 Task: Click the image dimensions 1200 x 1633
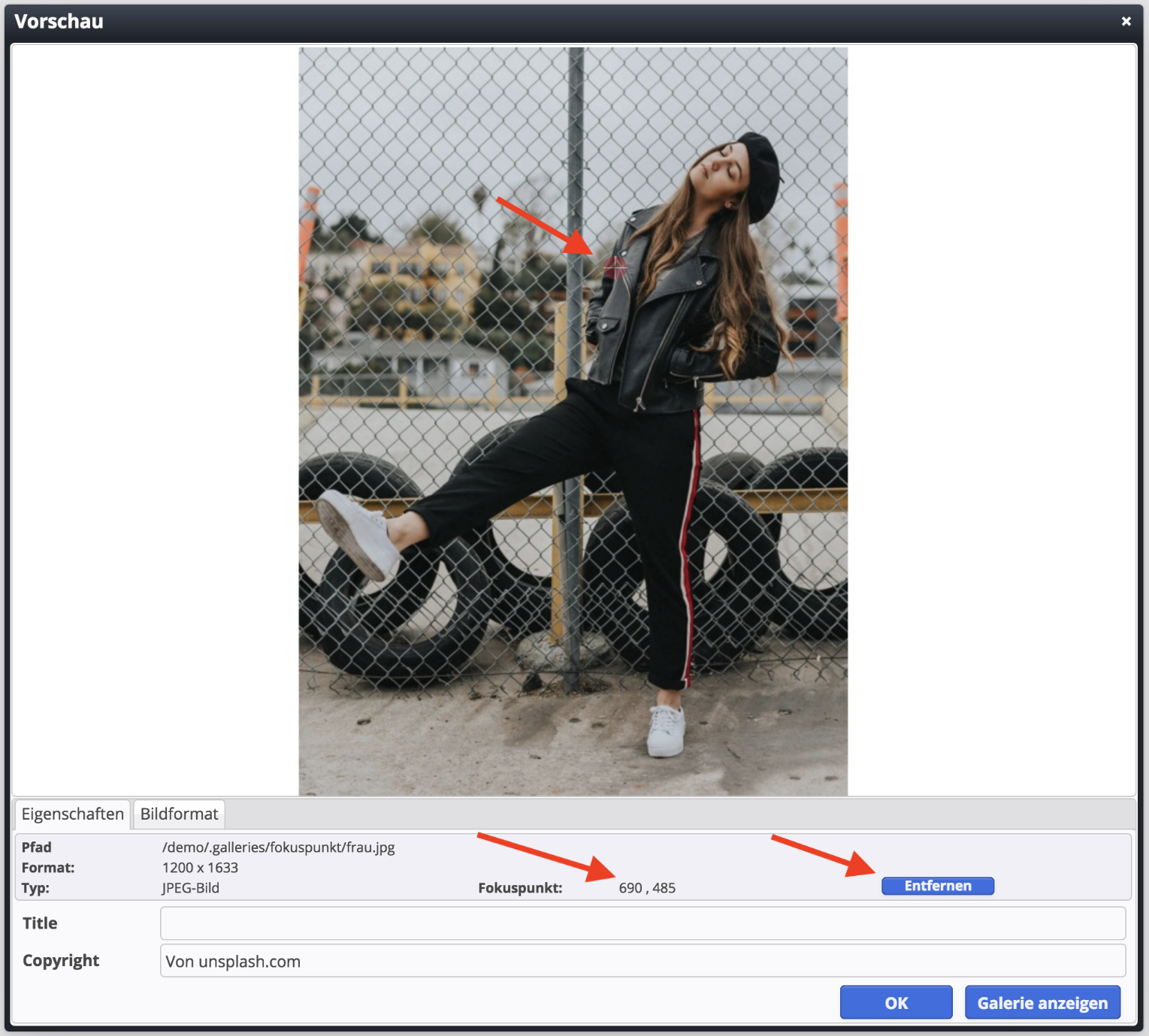(x=200, y=868)
